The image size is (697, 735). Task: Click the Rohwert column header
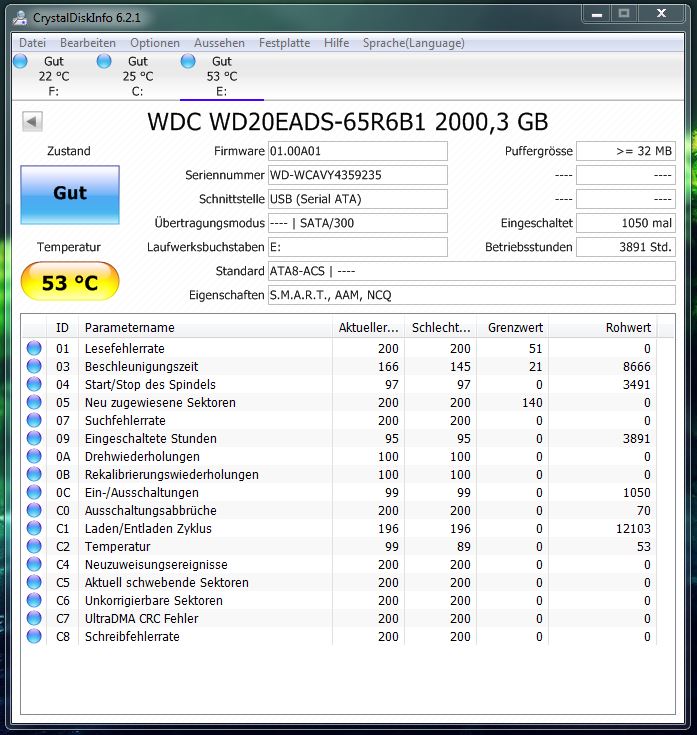point(603,328)
